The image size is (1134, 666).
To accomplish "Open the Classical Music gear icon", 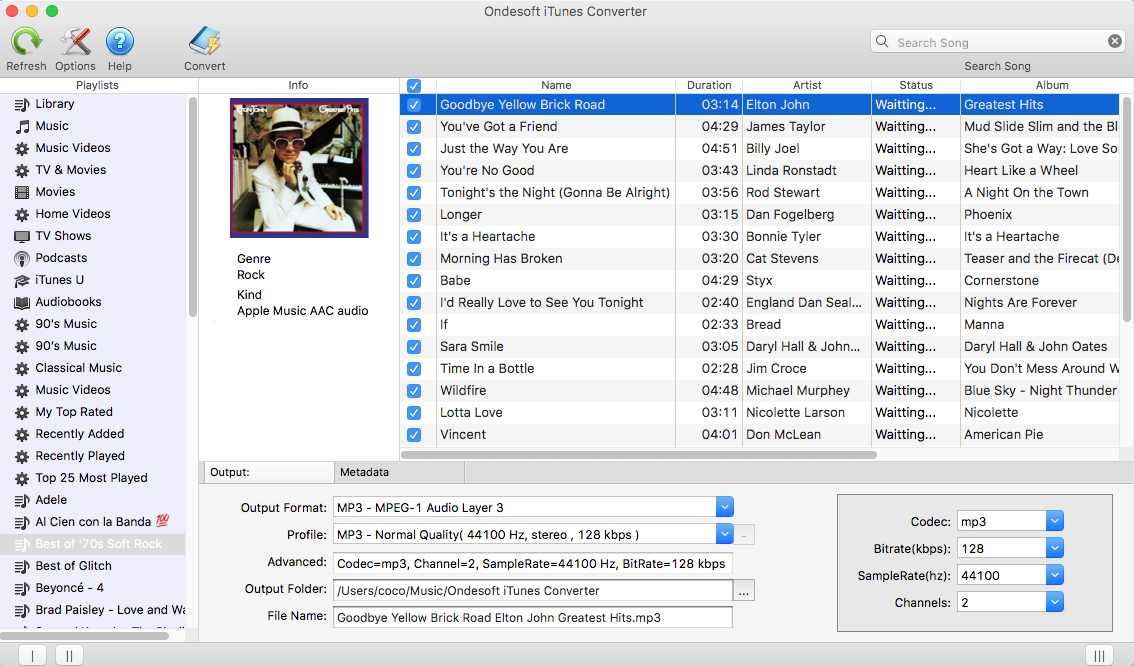I will 22,369.
